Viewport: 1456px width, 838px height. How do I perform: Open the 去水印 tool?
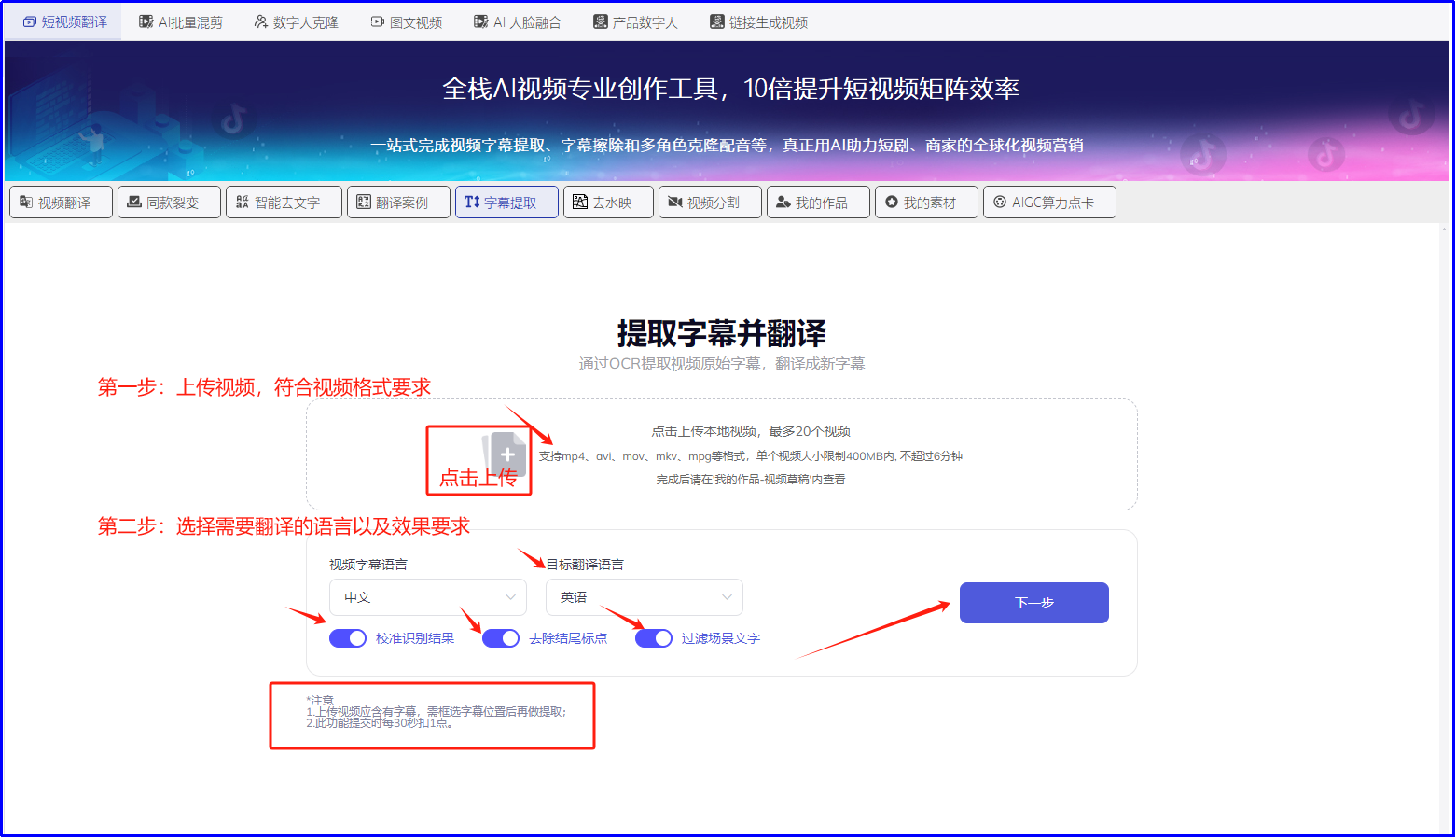point(607,202)
